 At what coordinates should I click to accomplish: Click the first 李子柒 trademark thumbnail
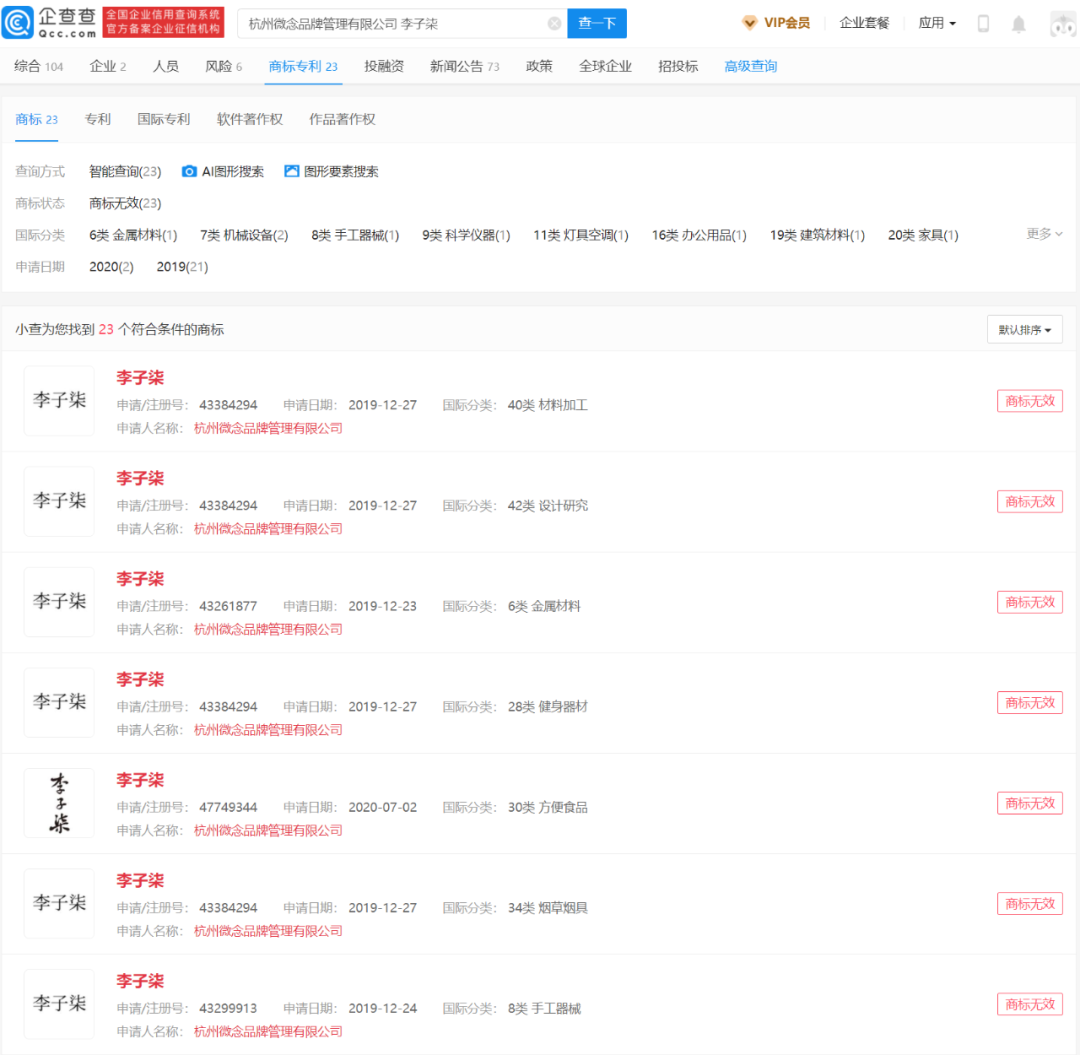click(58, 400)
